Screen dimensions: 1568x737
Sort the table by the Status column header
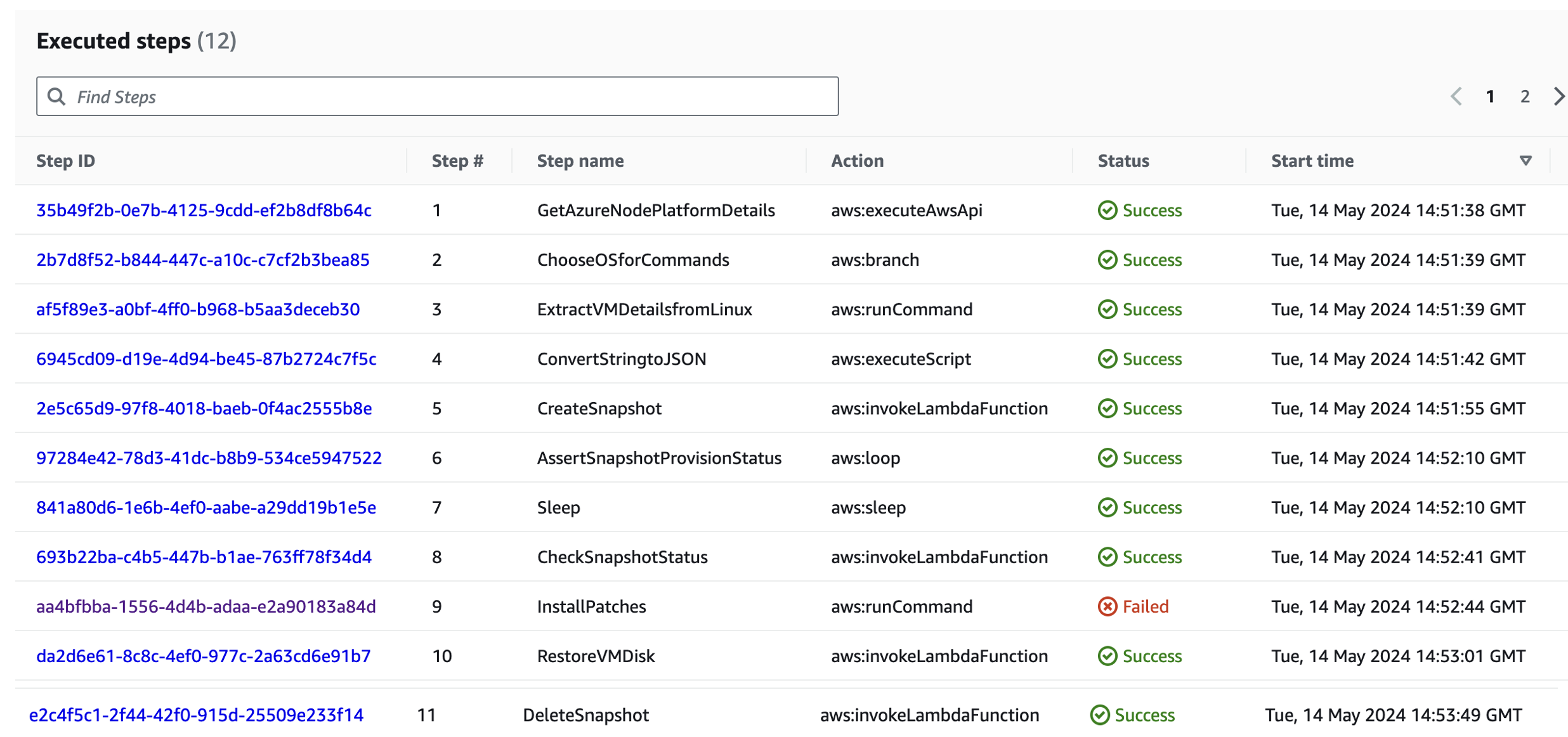click(1123, 160)
